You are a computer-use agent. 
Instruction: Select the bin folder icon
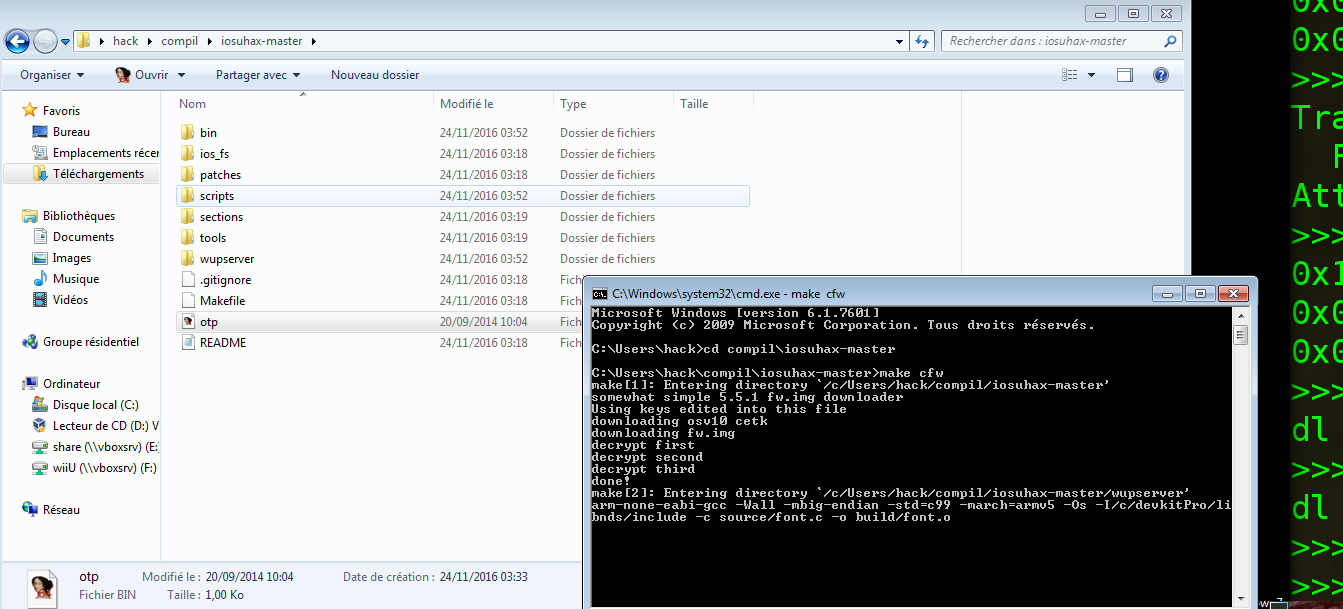point(187,133)
